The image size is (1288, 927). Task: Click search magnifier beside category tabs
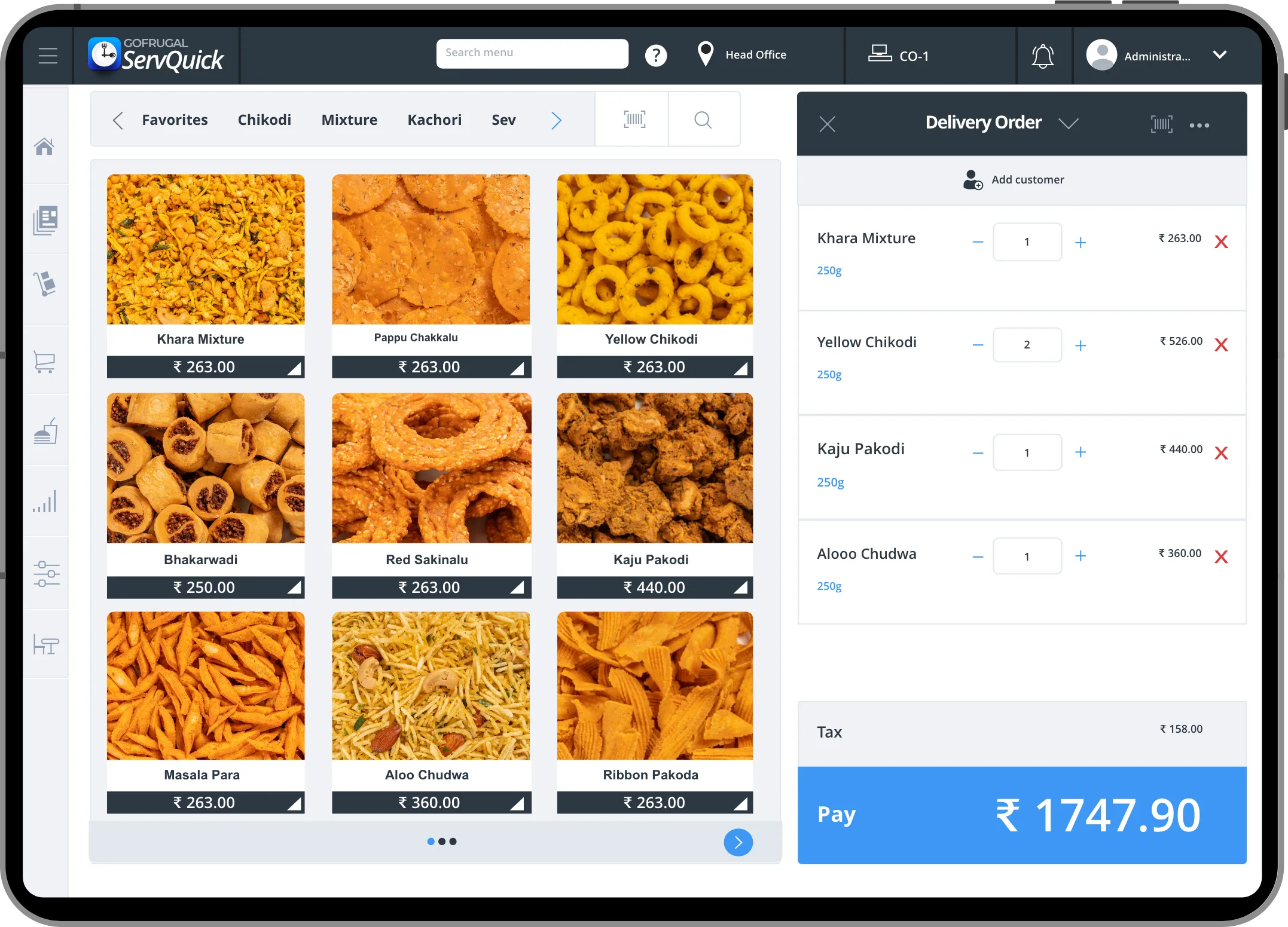click(703, 120)
